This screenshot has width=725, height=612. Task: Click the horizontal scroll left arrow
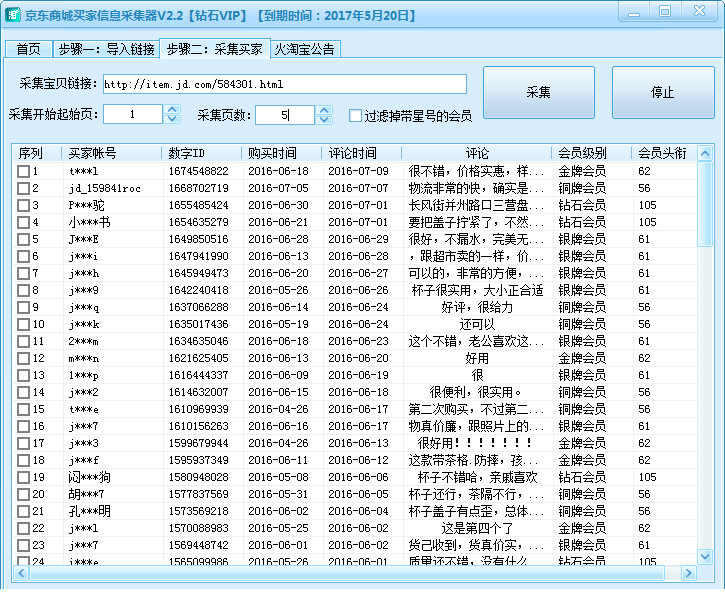click(21, 573)
